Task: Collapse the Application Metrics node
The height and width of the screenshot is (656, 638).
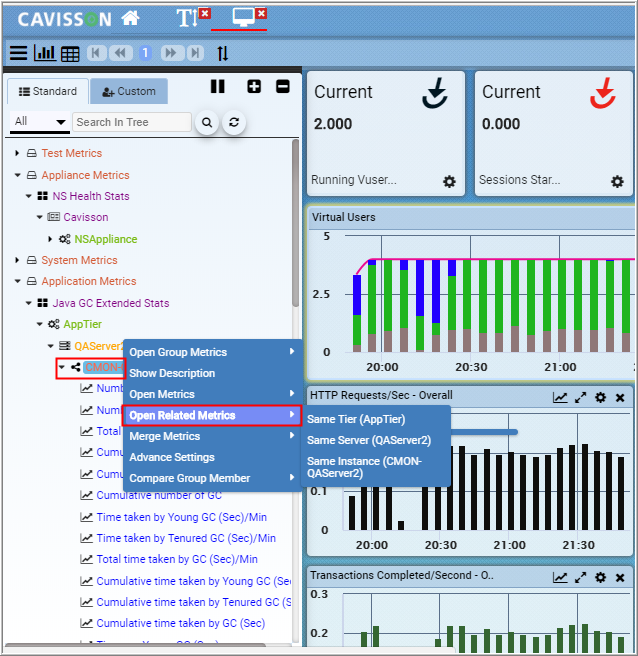Action: coord(17,281)
